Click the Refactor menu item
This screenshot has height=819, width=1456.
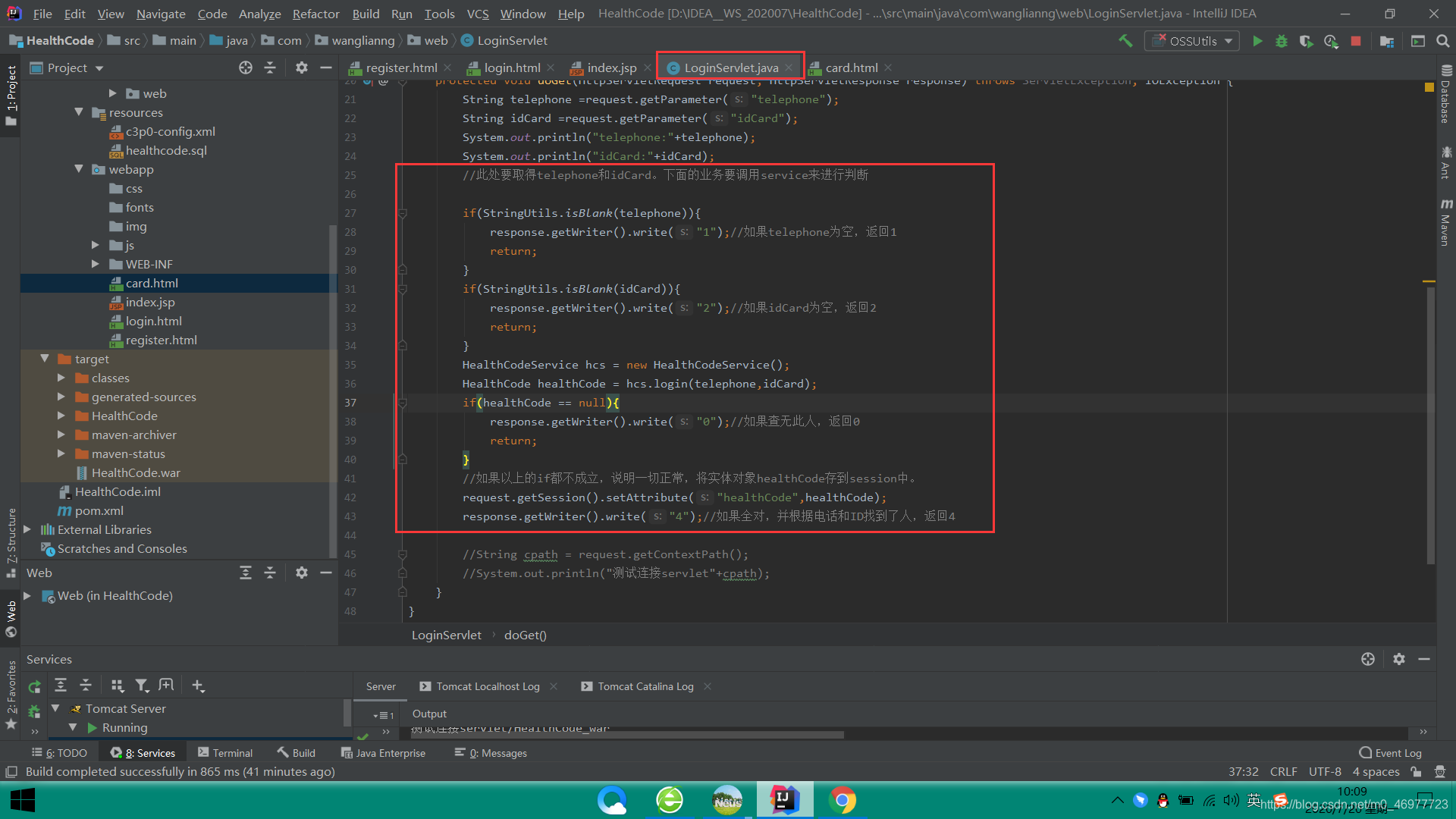click(318, 13)
